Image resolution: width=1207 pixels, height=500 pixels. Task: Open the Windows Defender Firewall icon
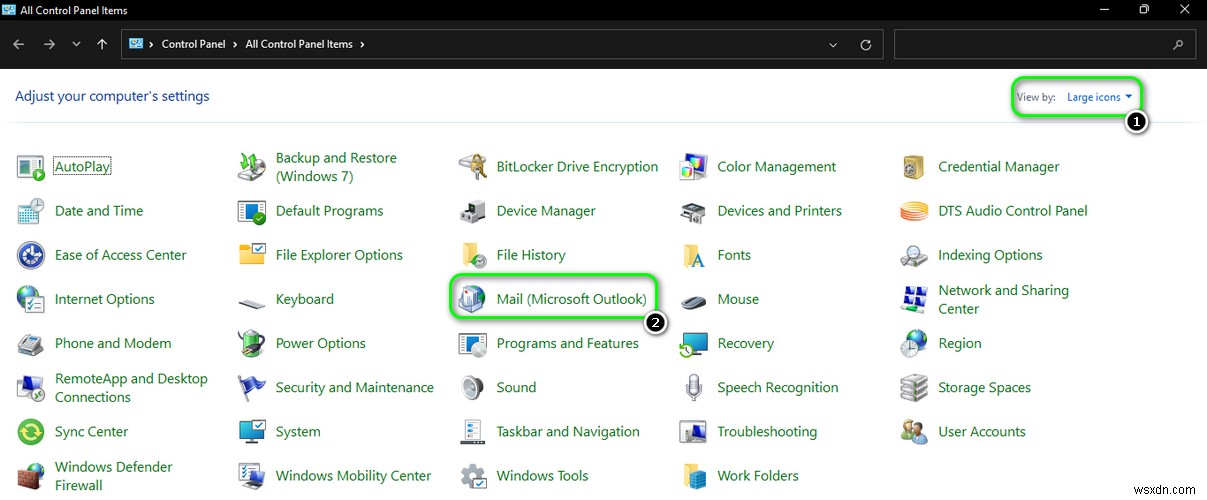(31, 475)
